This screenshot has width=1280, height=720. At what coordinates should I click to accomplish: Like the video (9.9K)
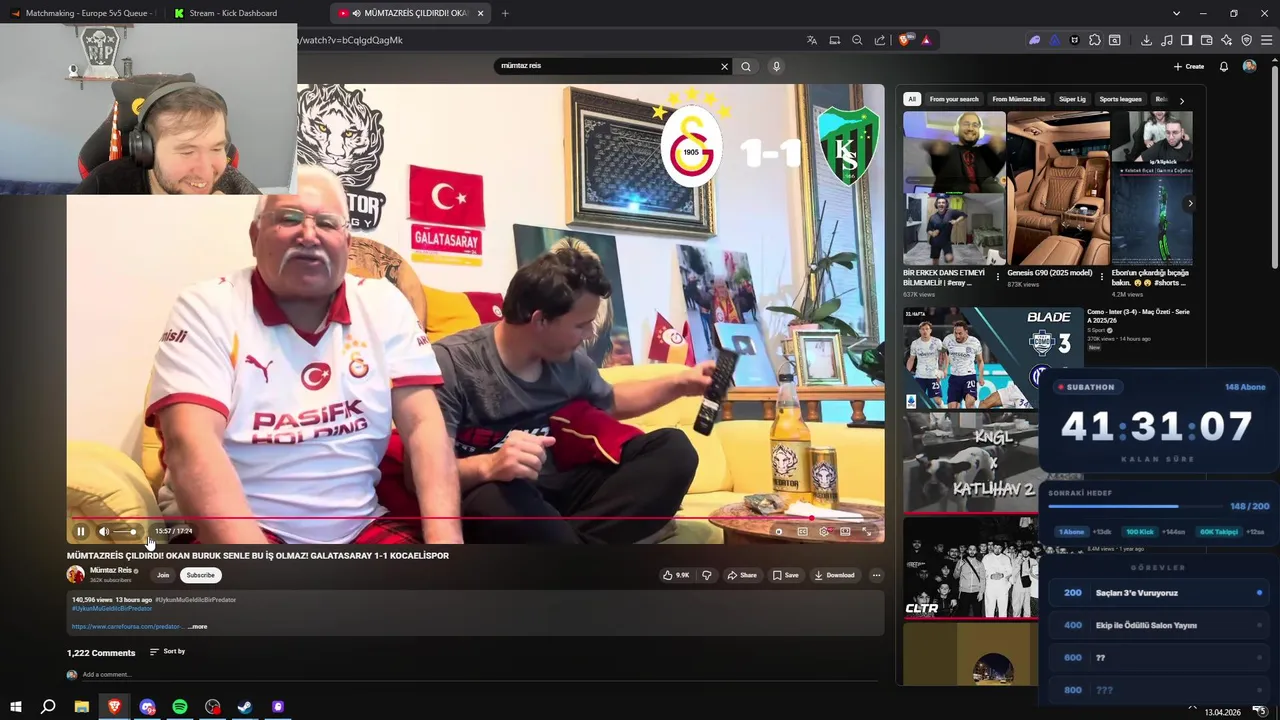(x=677, y=575)
